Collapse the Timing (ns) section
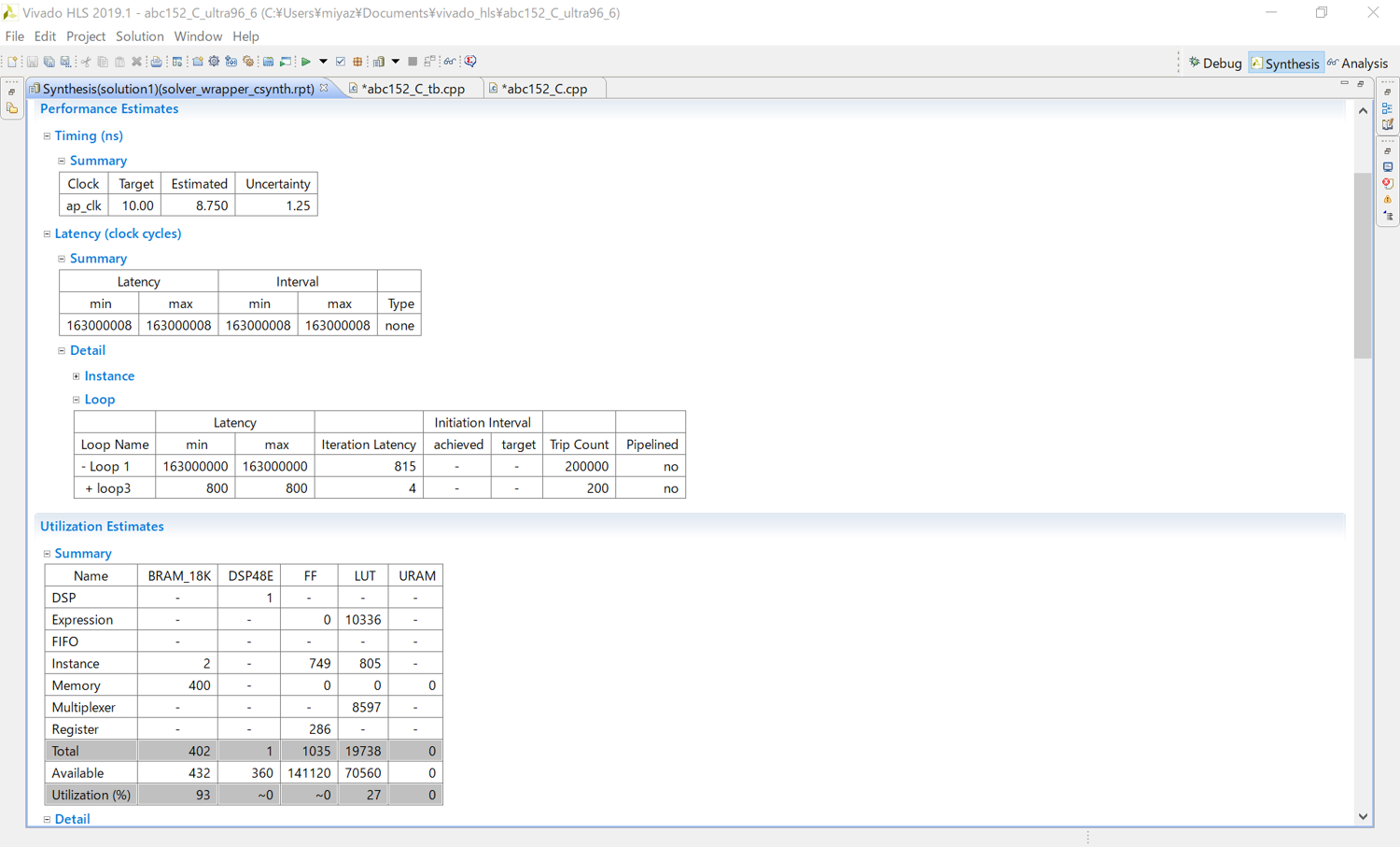This screenshot has width=1400, height=847. pos(47,136)
